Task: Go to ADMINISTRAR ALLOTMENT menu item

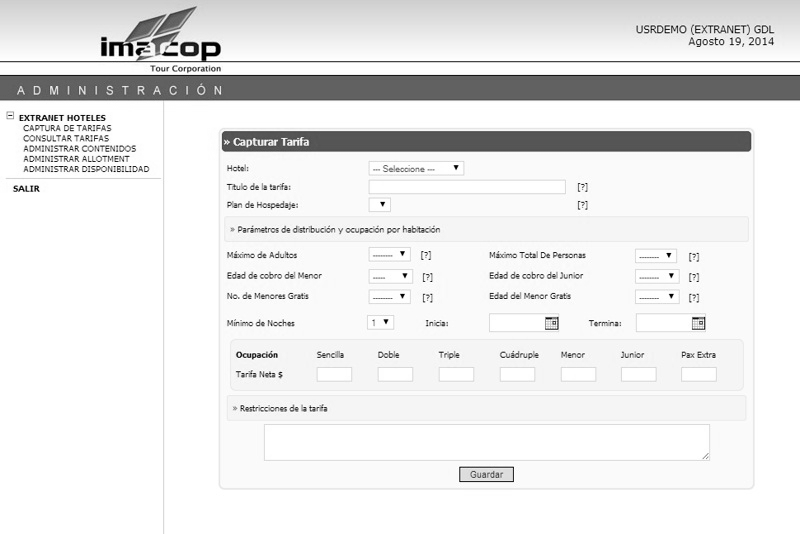Action: 76,159
